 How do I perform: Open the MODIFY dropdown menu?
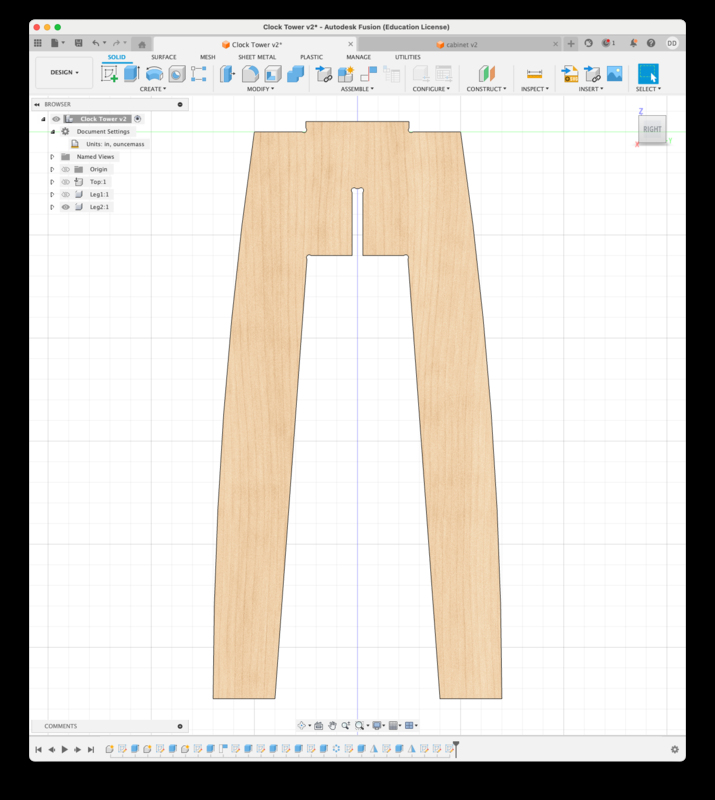point(260,89)
